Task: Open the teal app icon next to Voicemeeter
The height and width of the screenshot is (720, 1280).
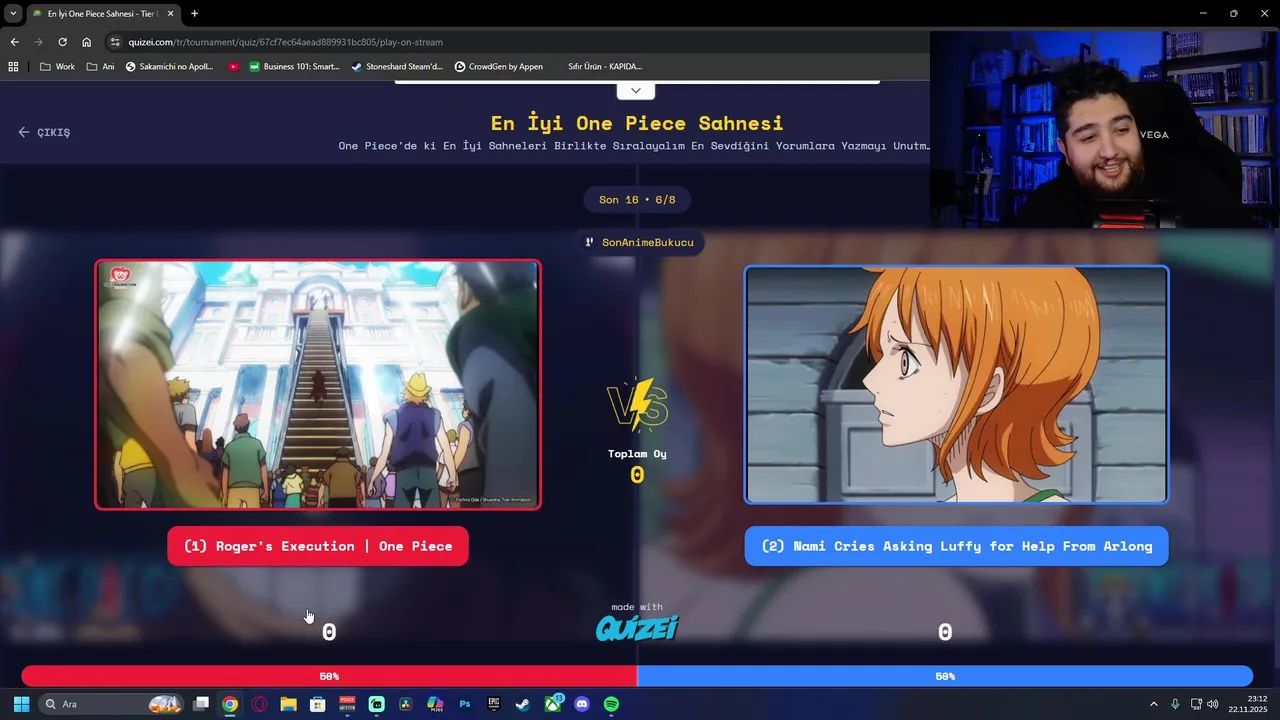Action: coord(376,704)
